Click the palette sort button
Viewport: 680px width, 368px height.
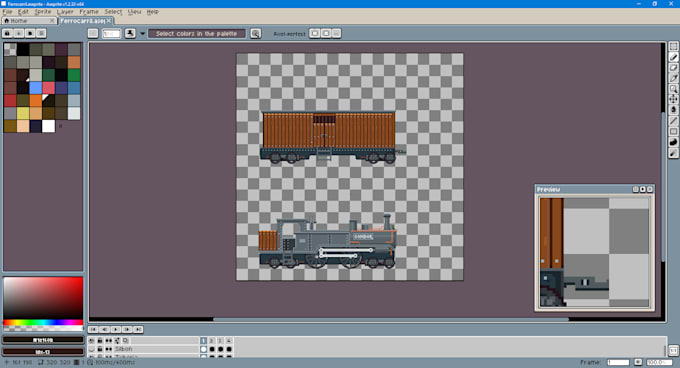point(19,33)
